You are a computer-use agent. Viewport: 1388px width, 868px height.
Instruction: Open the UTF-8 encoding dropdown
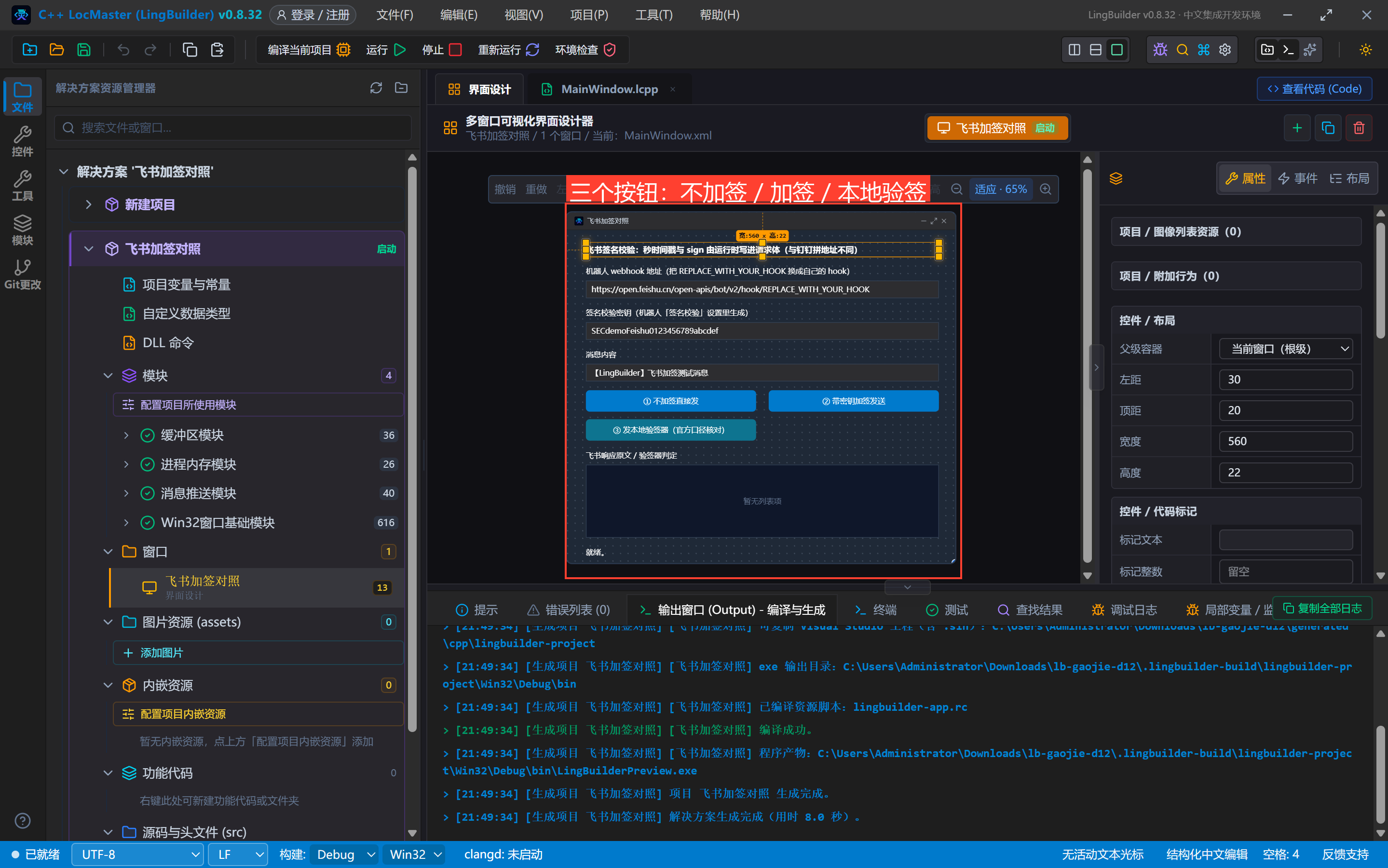(137, 854)
